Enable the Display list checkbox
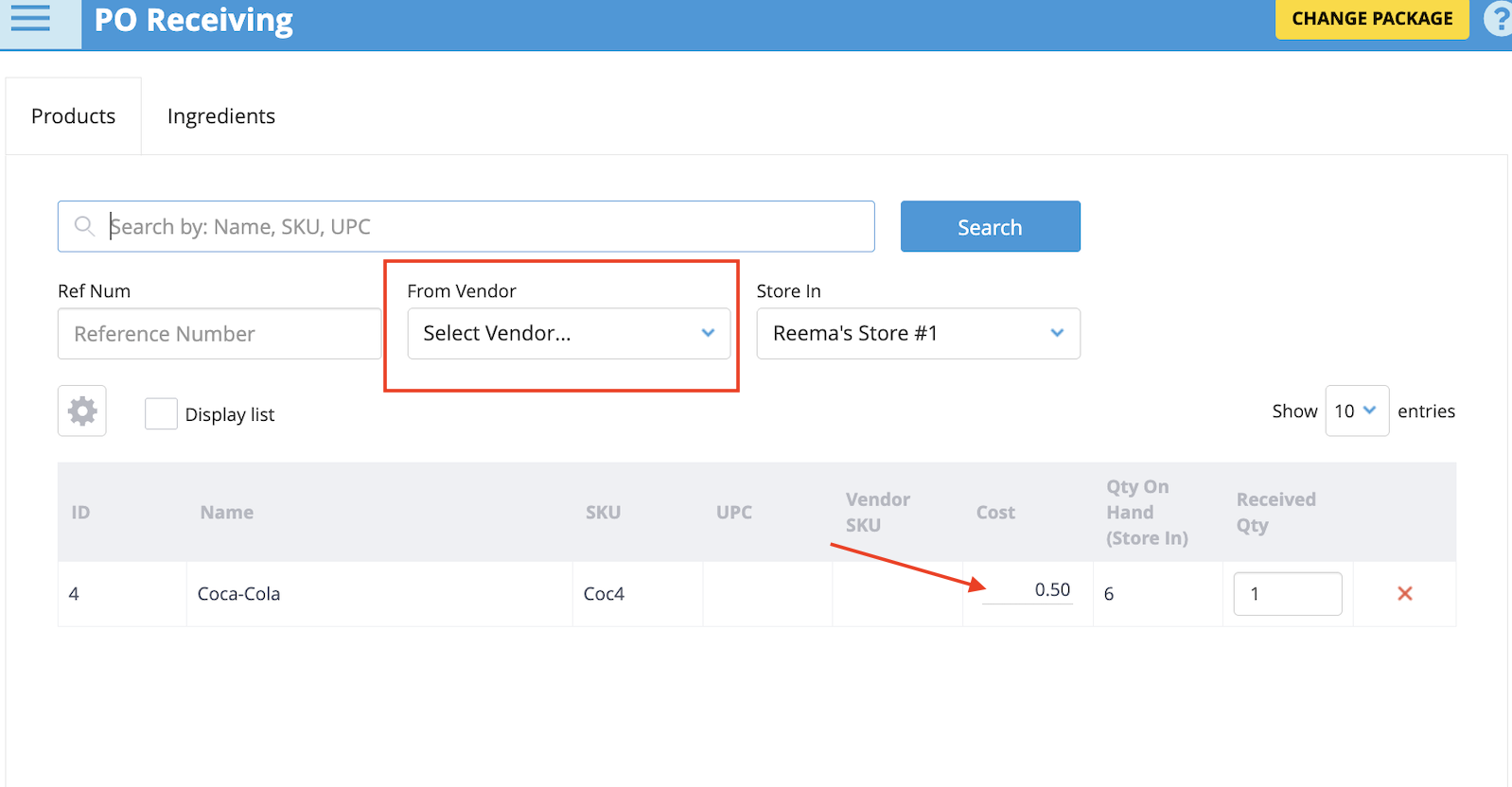Viewport: 1512px width, 787px height. [161, 414]
